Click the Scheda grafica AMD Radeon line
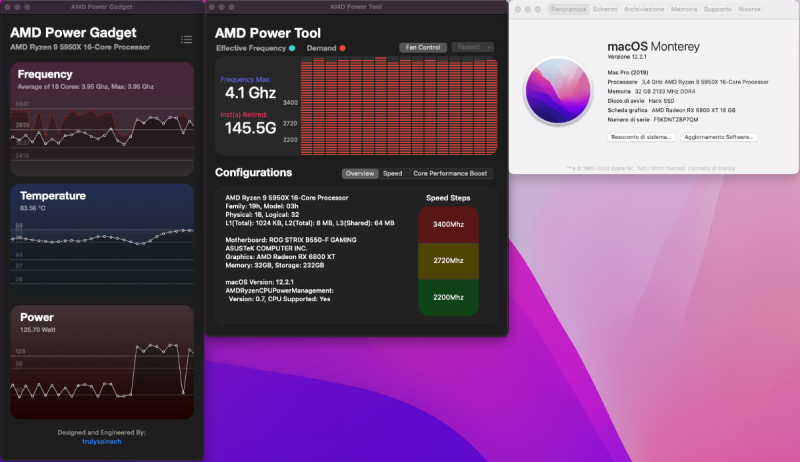Image resolution: width=800 pixels, height=462 pixels. 671,110
